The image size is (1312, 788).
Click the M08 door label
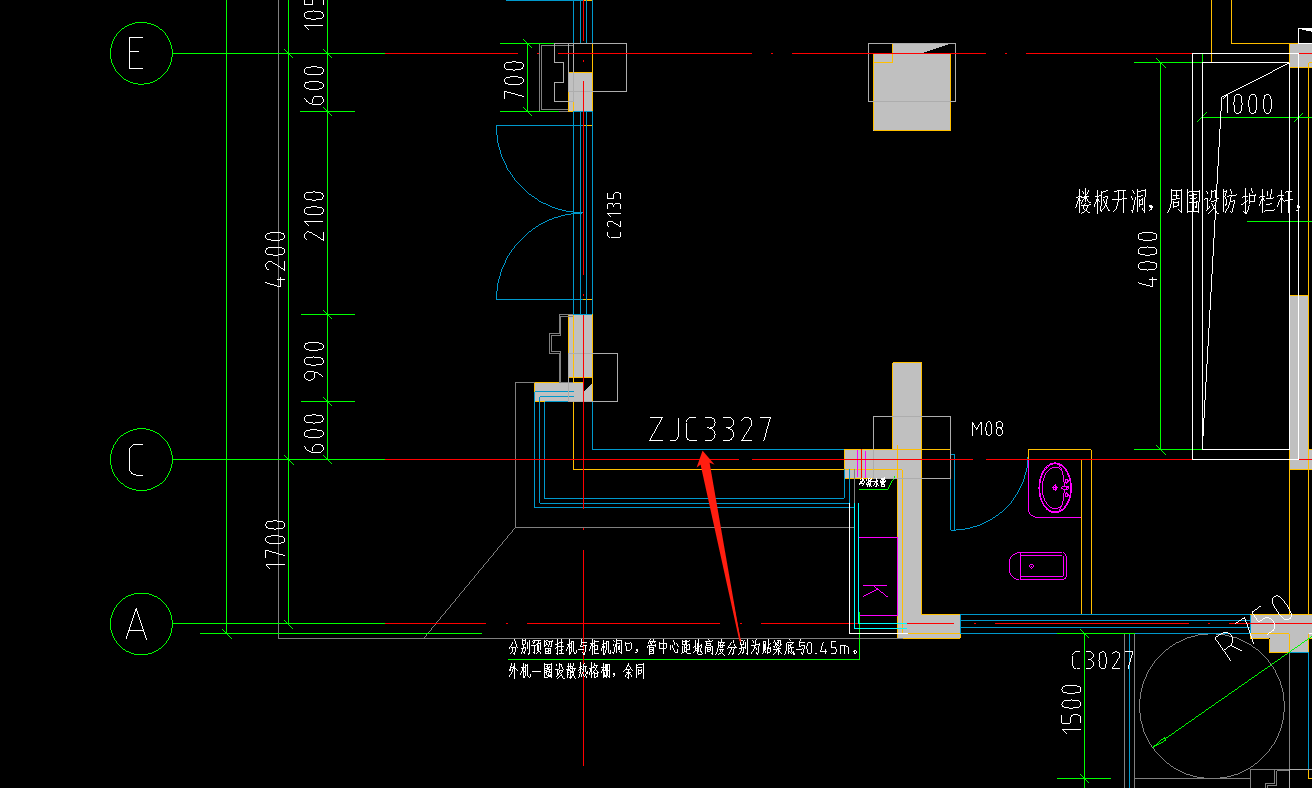click(x=987, y=429)
